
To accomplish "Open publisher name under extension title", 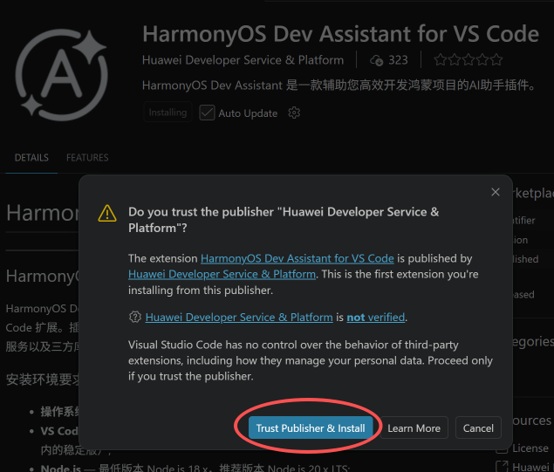I will pyautogui.click(x=243, y=60).
